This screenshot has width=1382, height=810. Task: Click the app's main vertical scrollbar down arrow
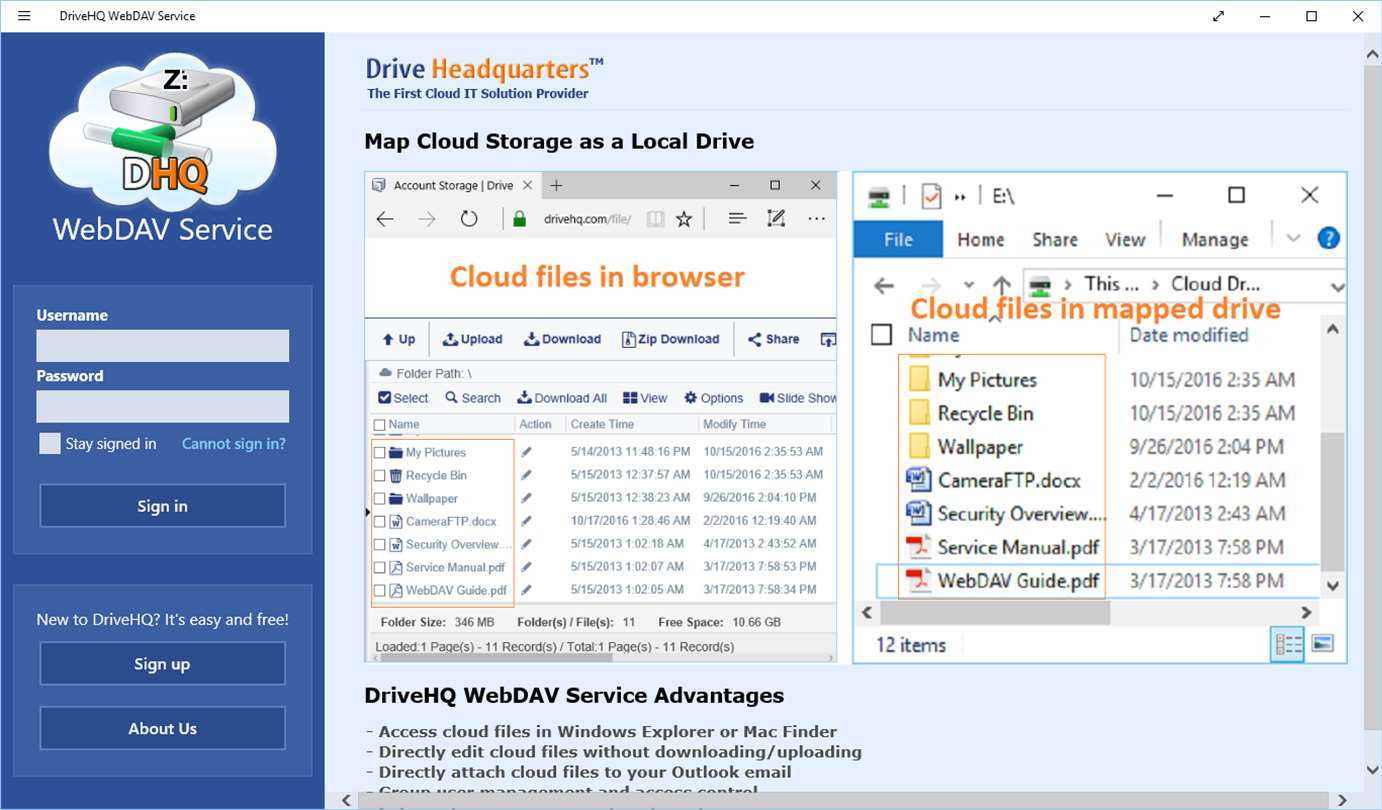click(1373, 770)
